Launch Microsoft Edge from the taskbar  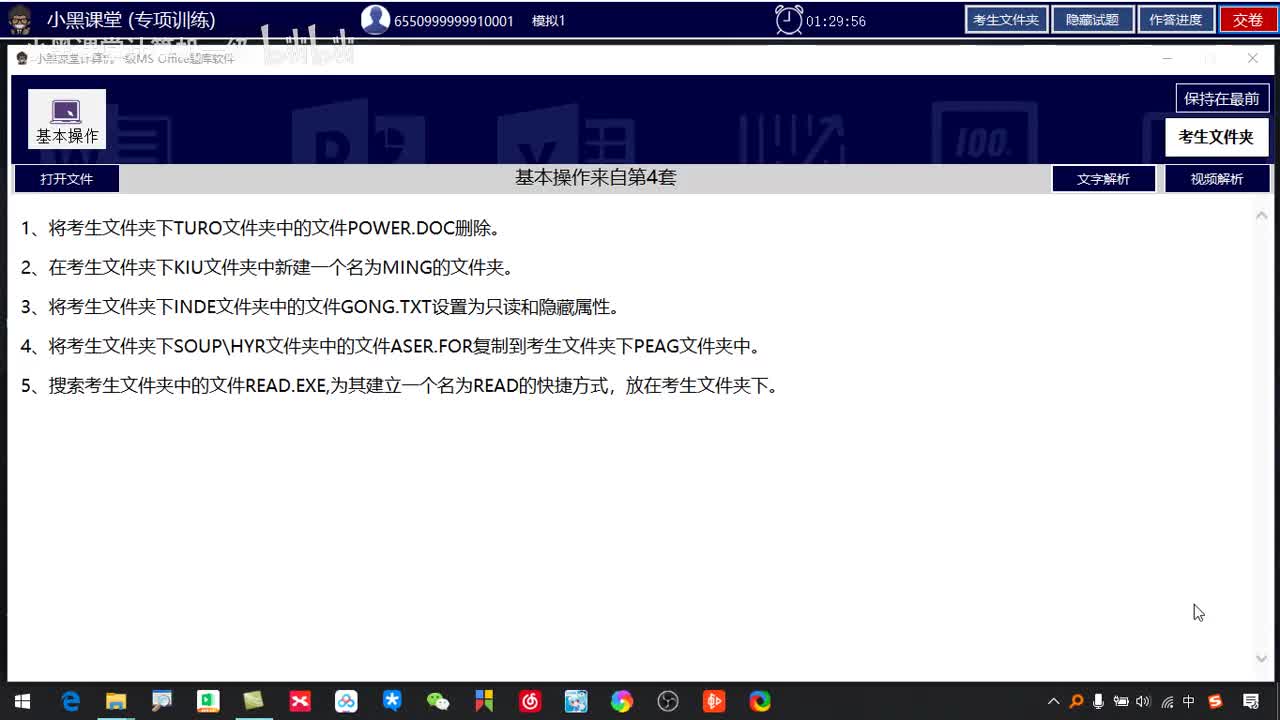coord(70,701)
